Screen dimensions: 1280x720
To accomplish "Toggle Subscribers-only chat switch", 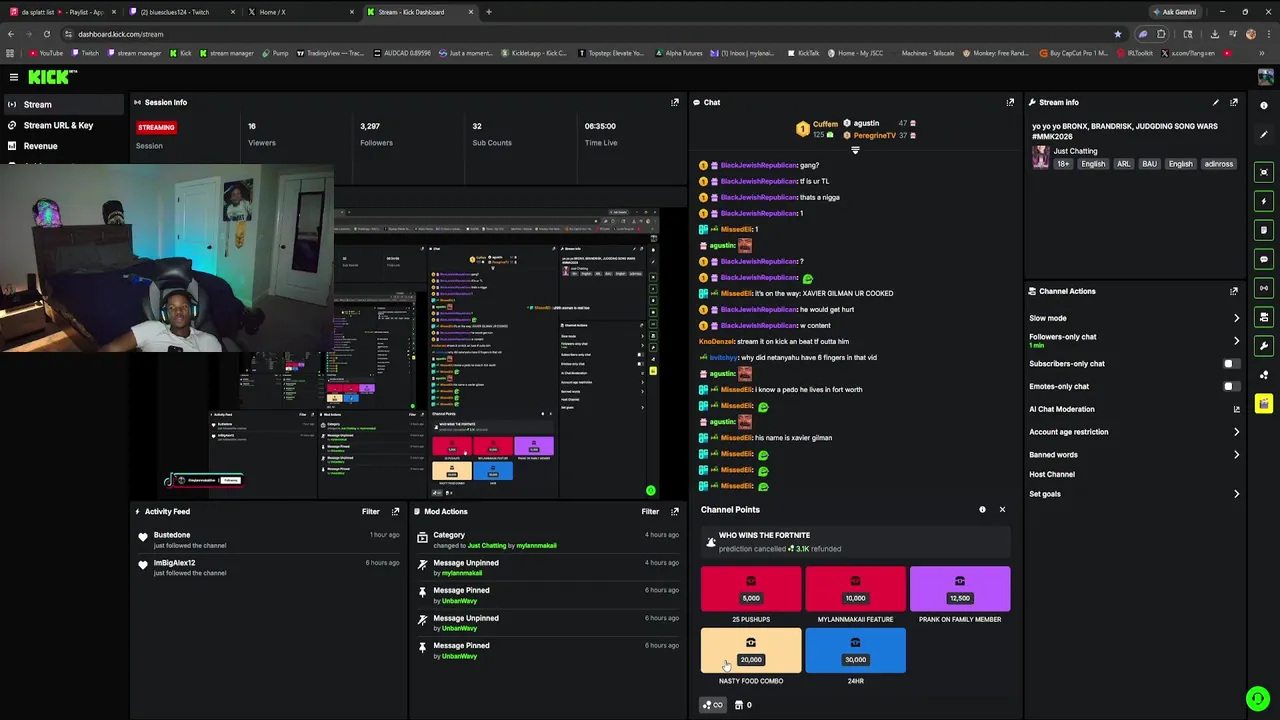I will [1231, 364].
